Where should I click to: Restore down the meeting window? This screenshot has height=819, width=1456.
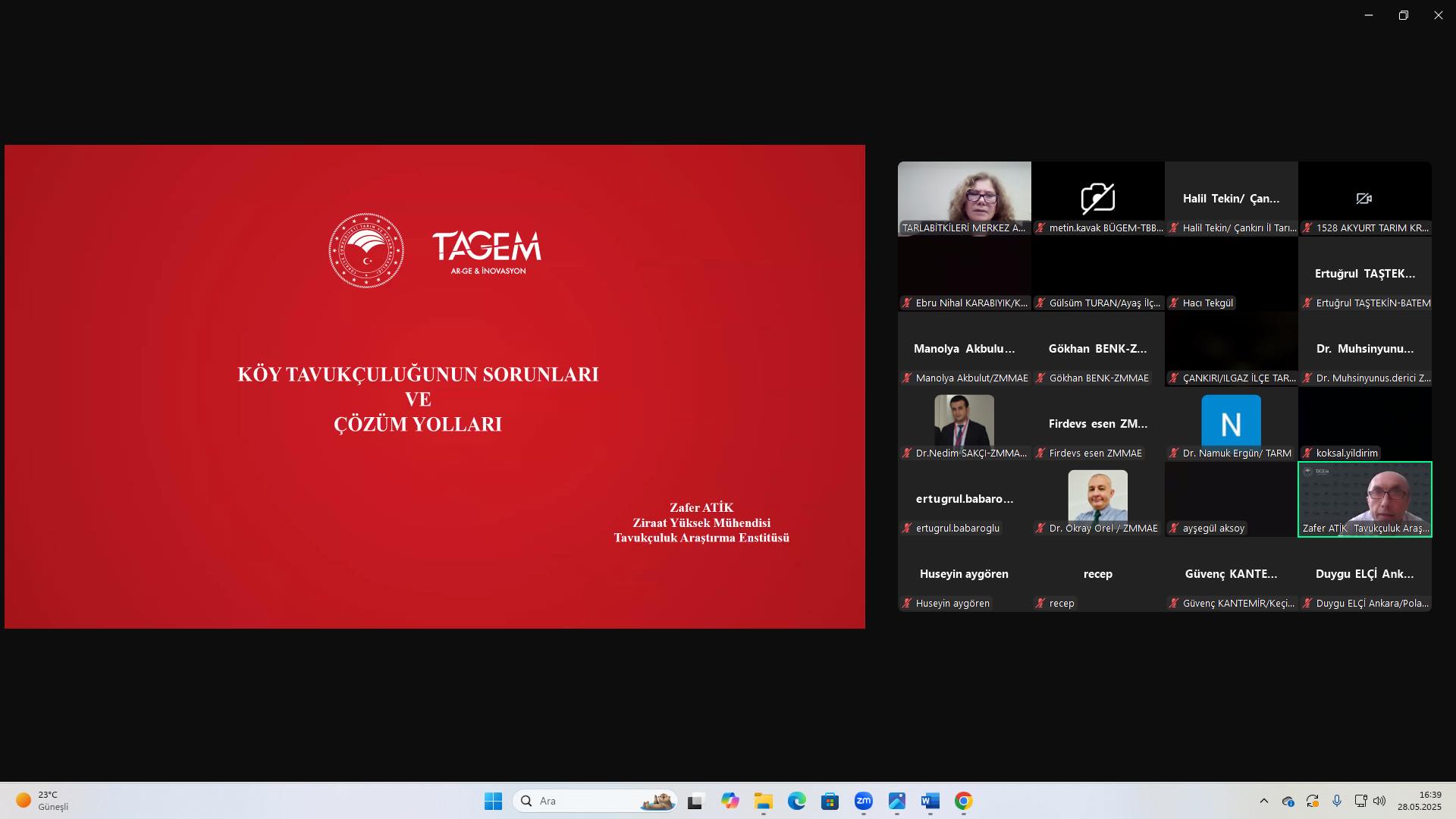pyautogui.click(x=1403, y=15)
